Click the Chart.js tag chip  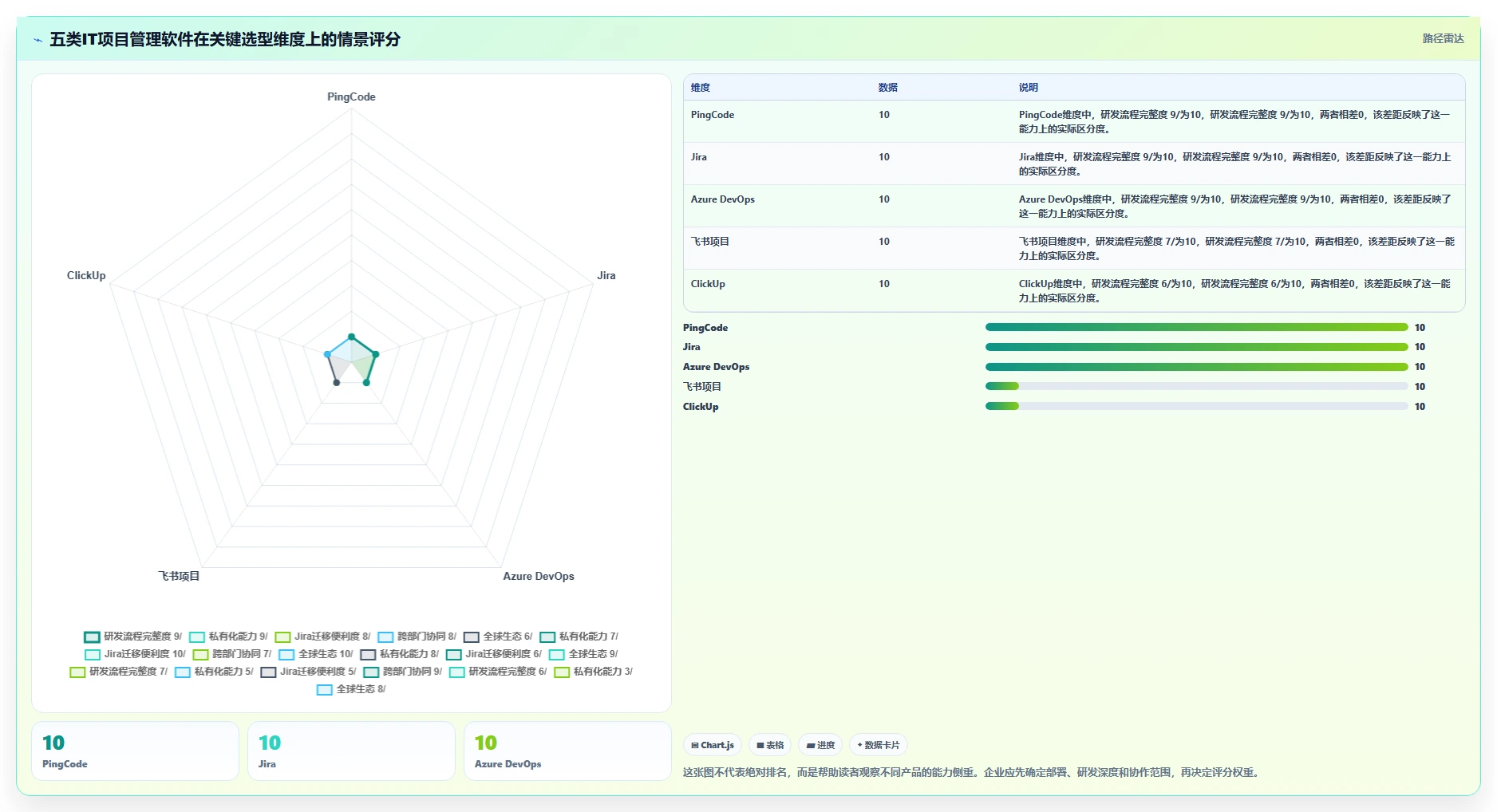[713, 745]
